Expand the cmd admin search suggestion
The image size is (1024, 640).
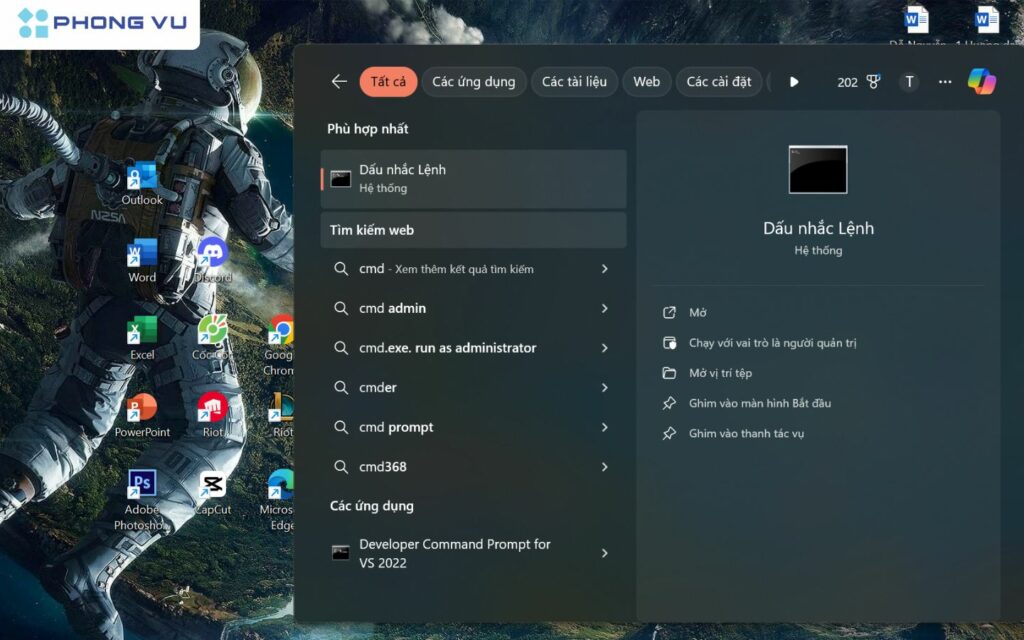[x=606, y=308]
